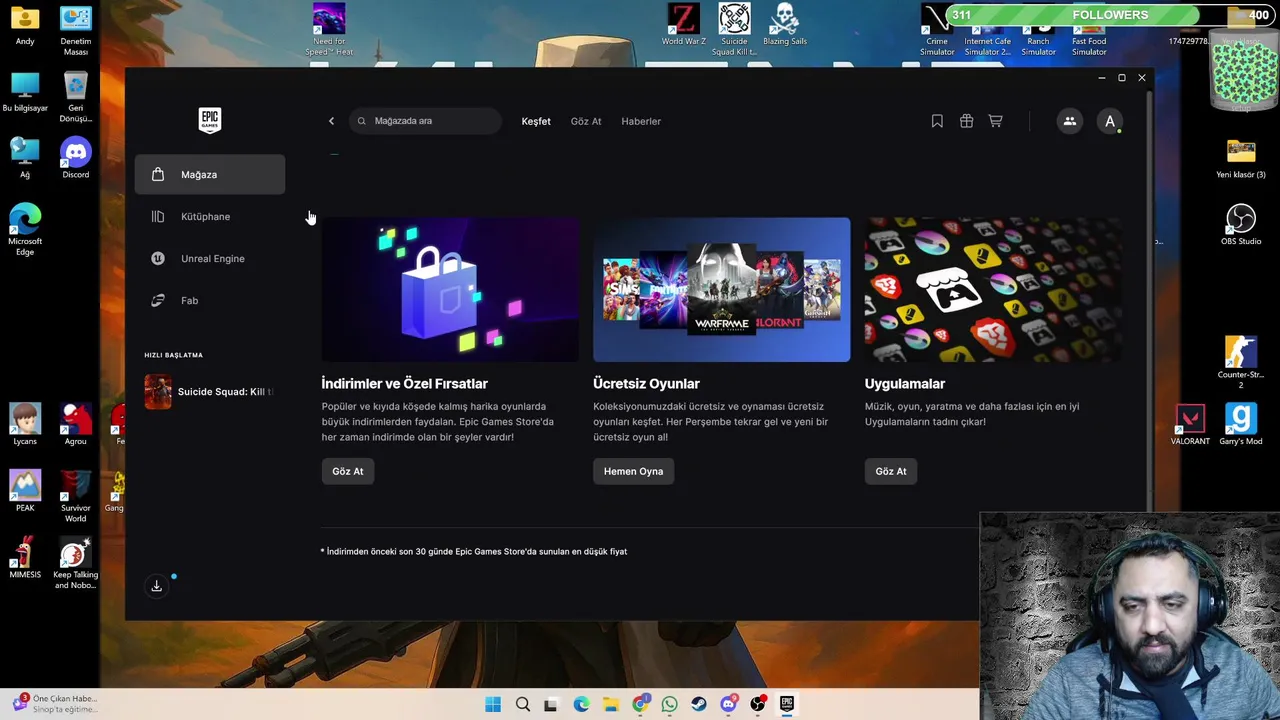Open news widget on taskbar
This screenshot has width=1280, height=720.
click(56, 704)
